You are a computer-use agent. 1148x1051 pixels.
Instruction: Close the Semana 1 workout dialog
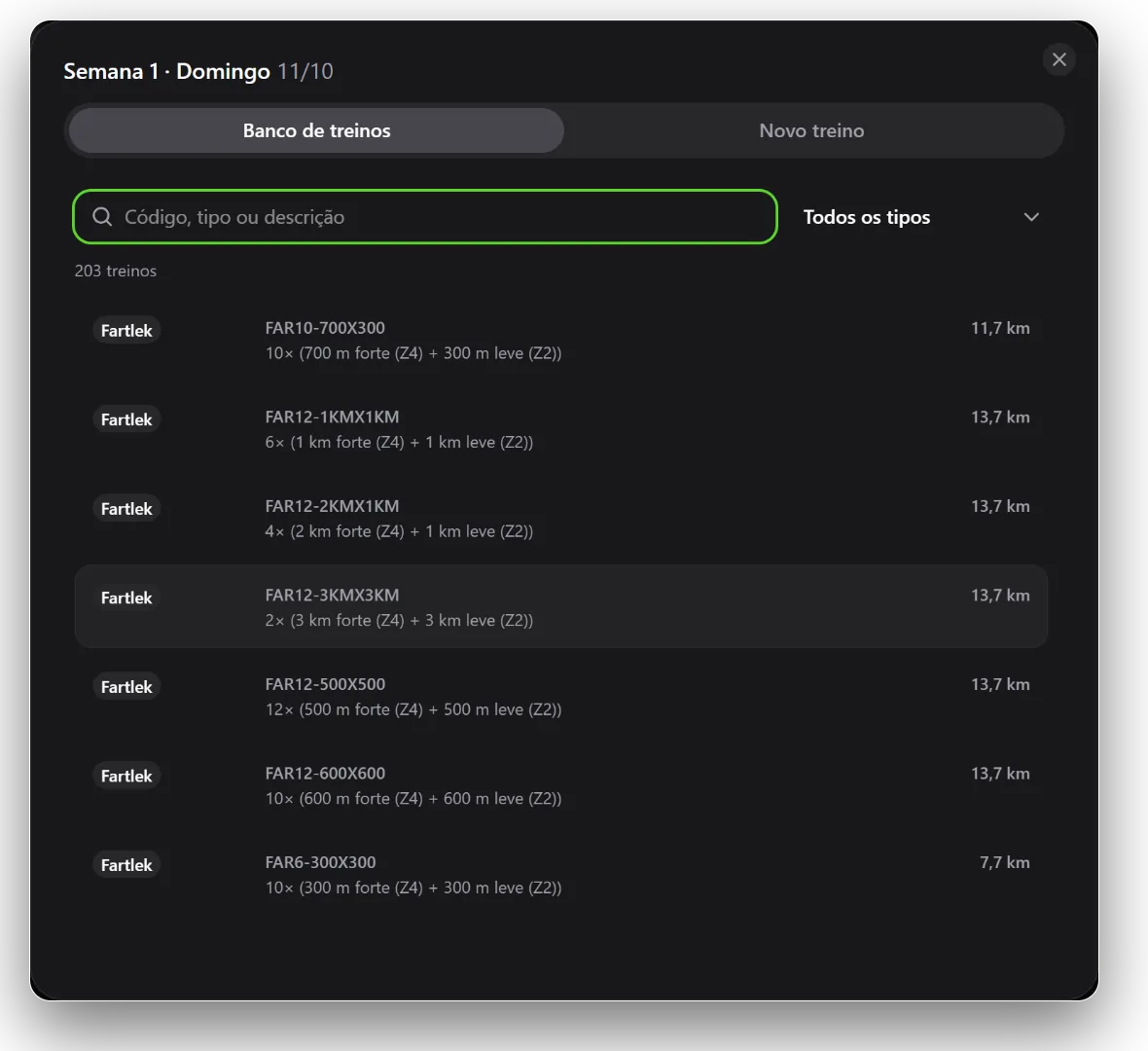(1058, 59)
